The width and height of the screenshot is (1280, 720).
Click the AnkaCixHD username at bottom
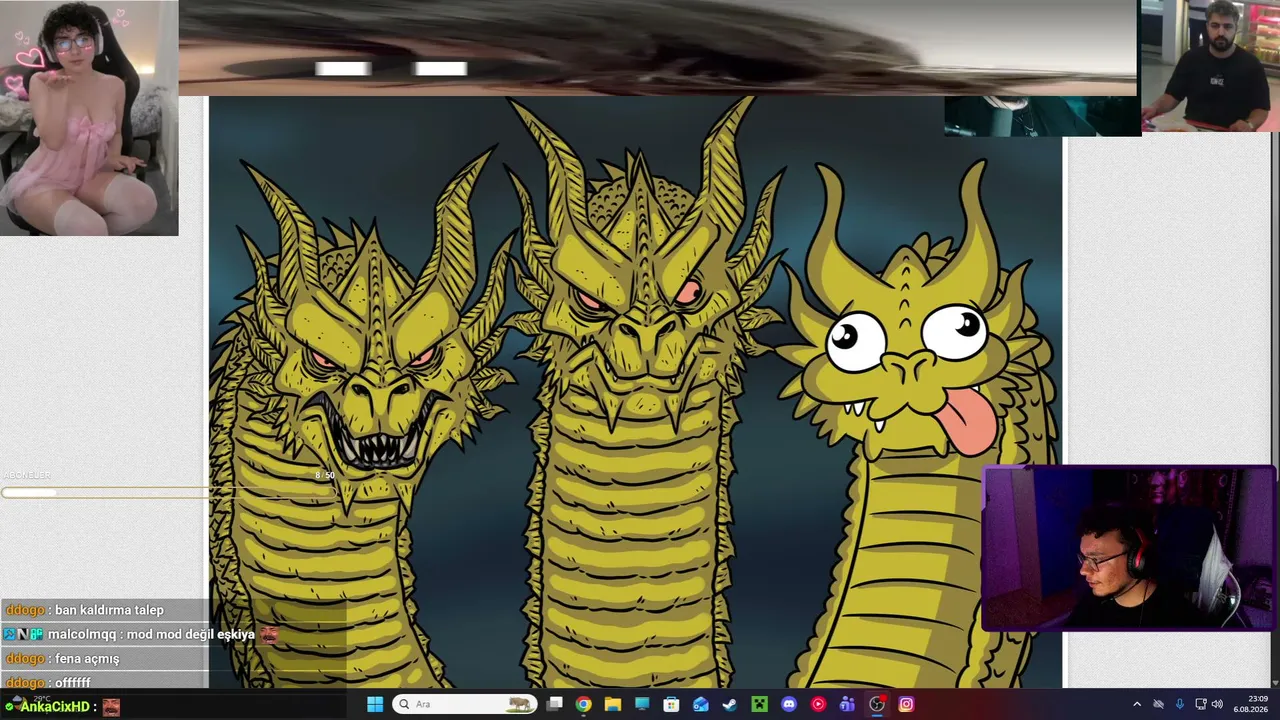pyautogui.click(x=56, y=707)
